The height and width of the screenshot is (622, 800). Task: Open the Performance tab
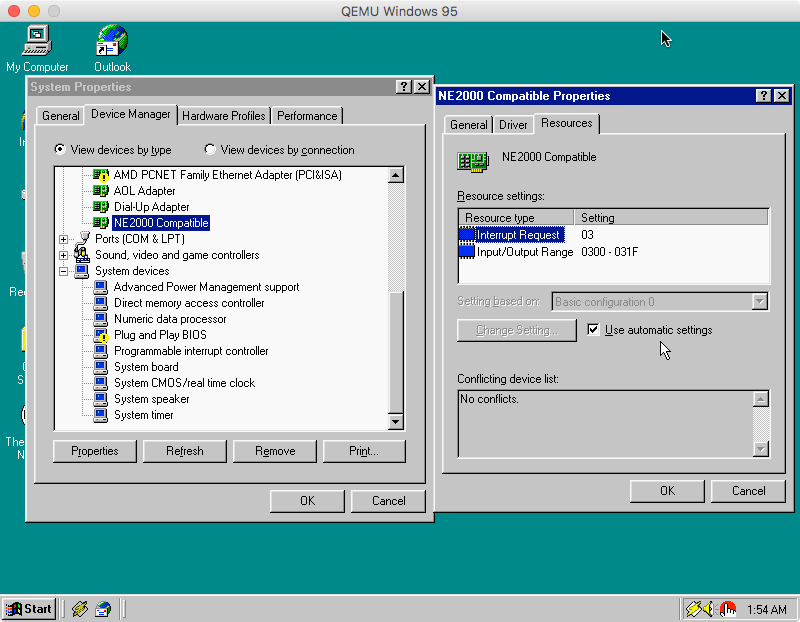click(307, 116)
